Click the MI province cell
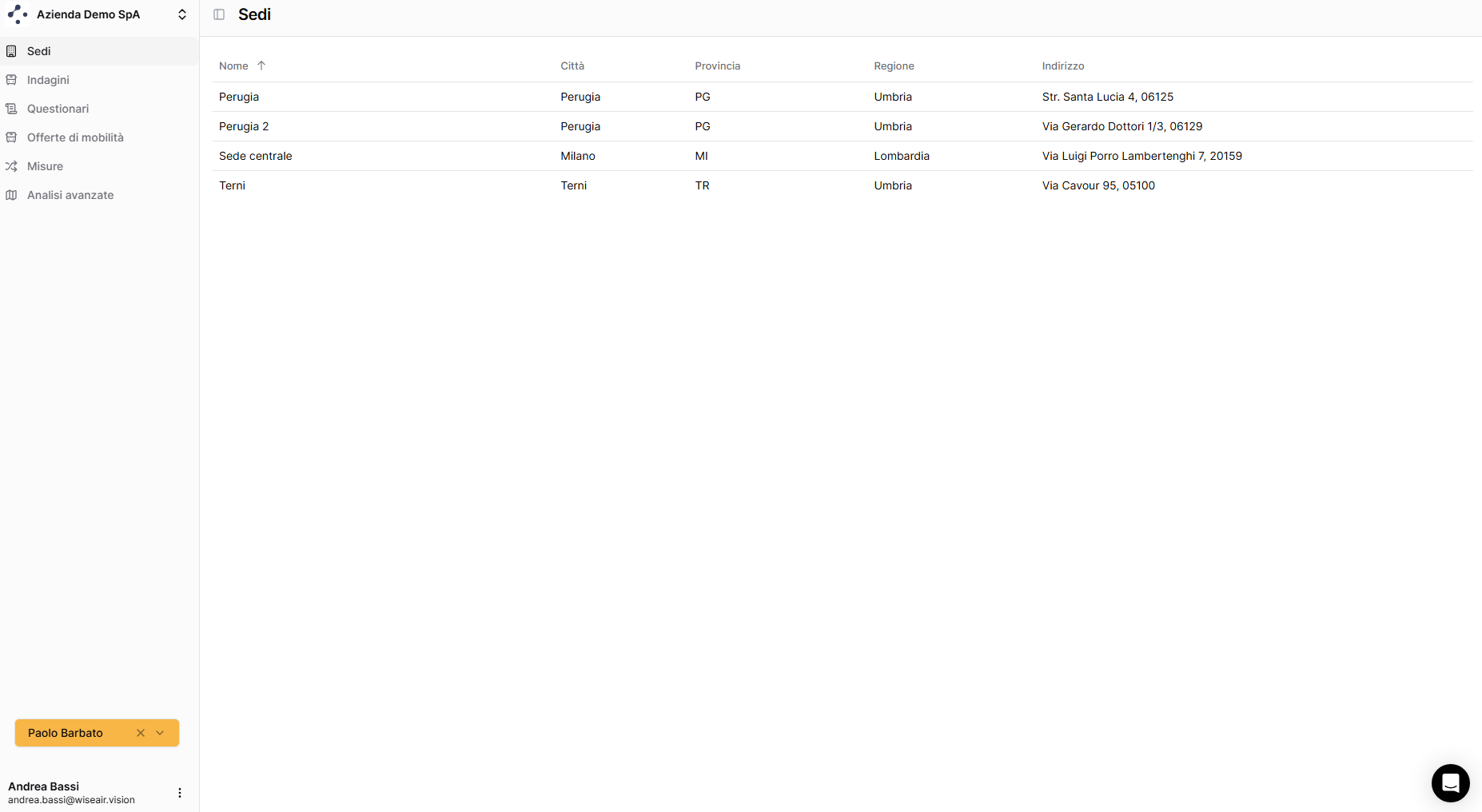1482x812 pixels. (x=701, y=156)
